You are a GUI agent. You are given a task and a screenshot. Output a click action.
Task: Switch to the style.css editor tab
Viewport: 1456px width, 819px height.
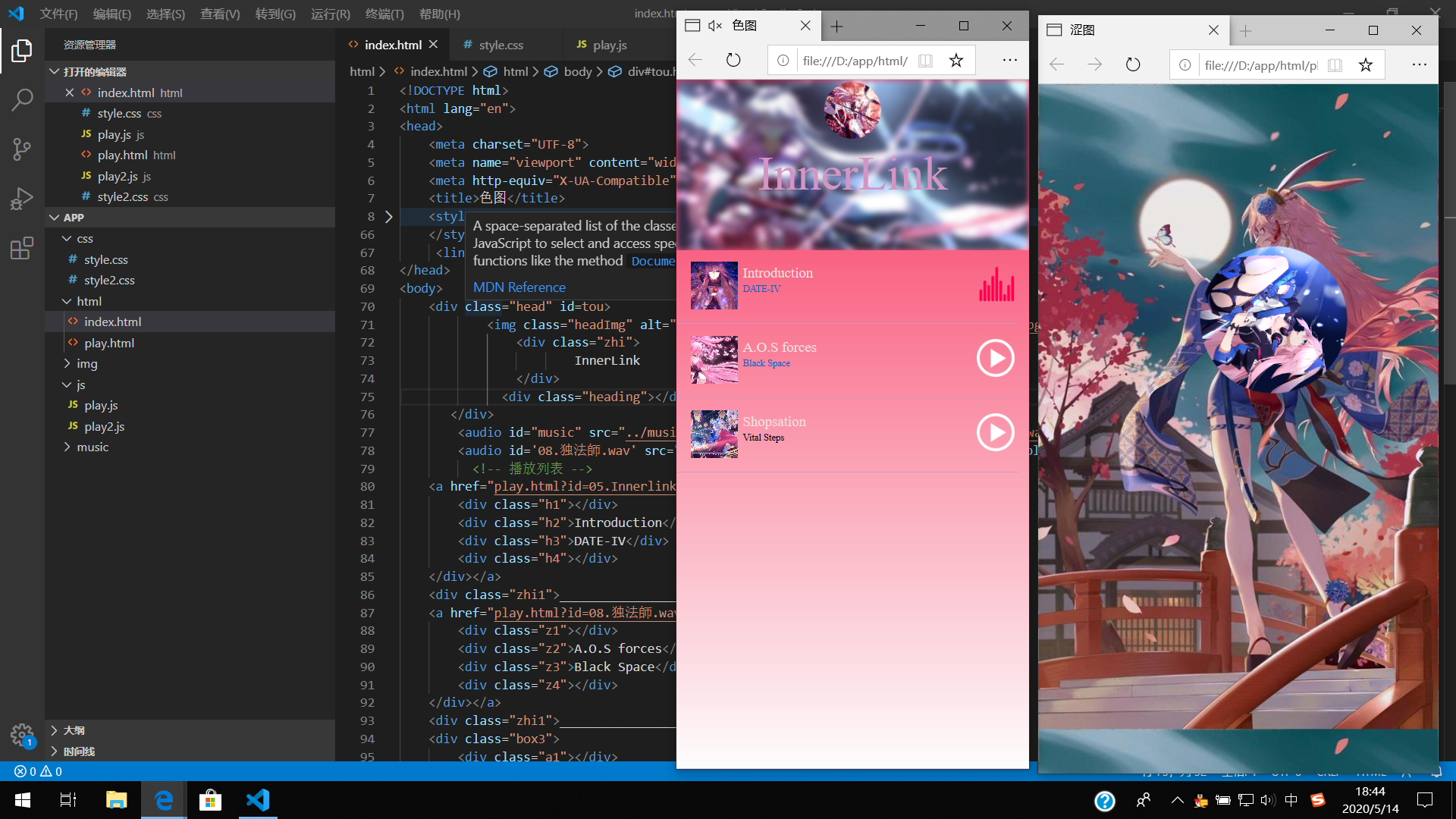[x=500, y=45]
